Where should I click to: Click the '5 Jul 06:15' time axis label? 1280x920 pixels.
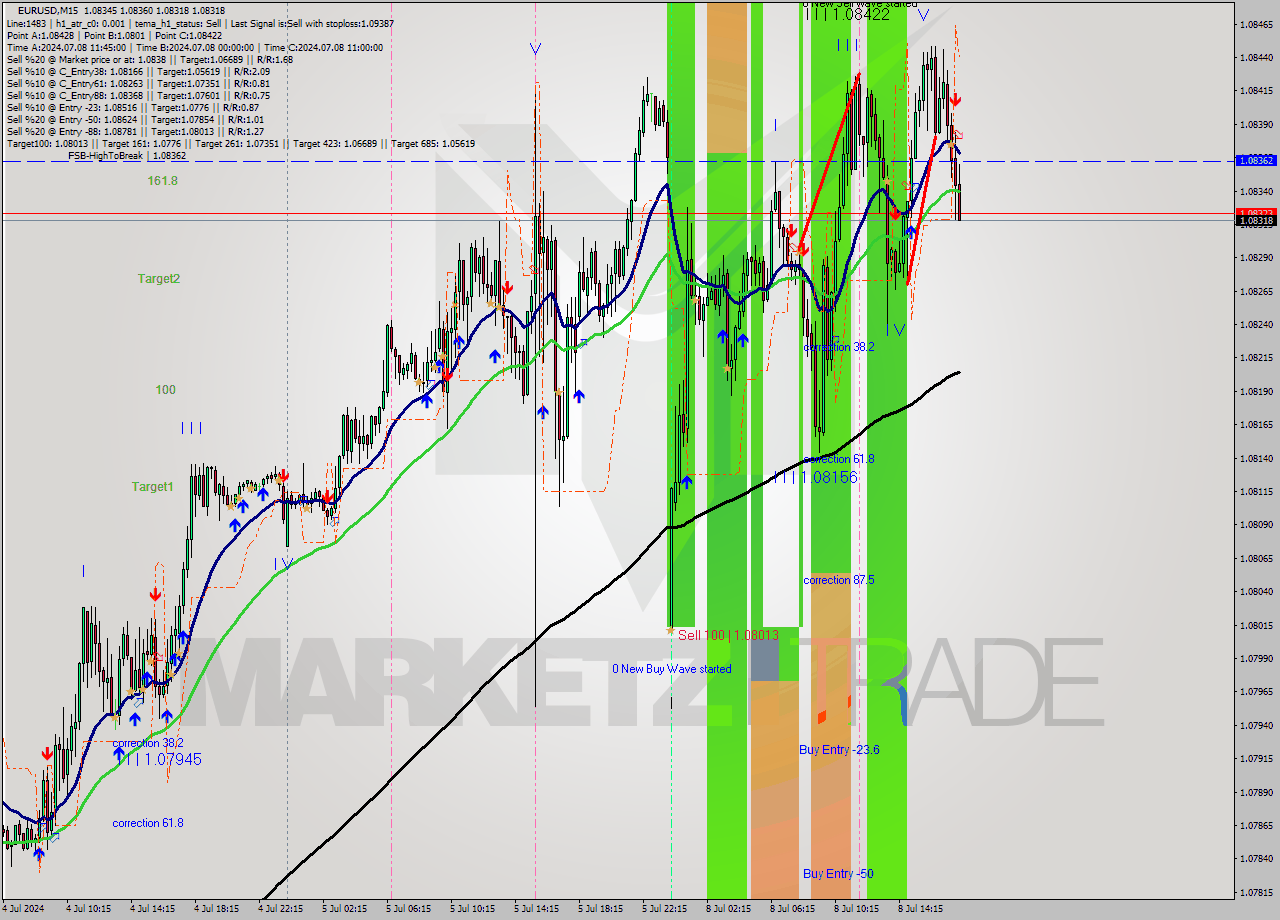click(409, 909)
